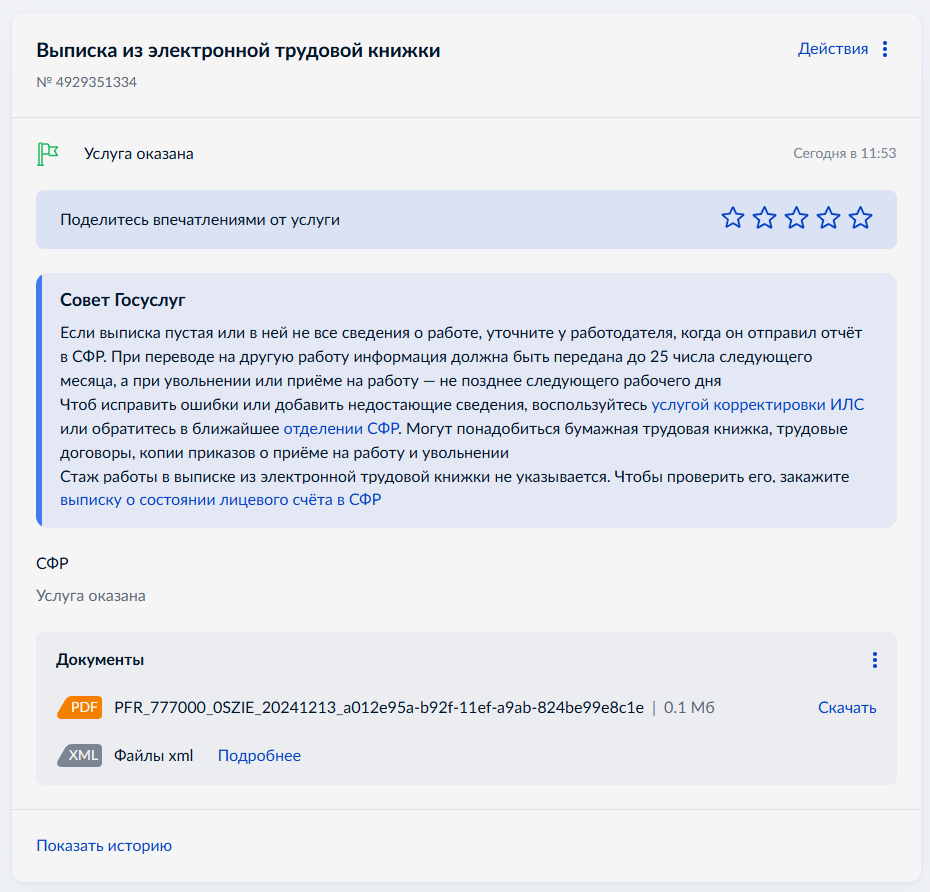Expand Показать историю
Screen dimensions: 930x892
click(104, 846)
